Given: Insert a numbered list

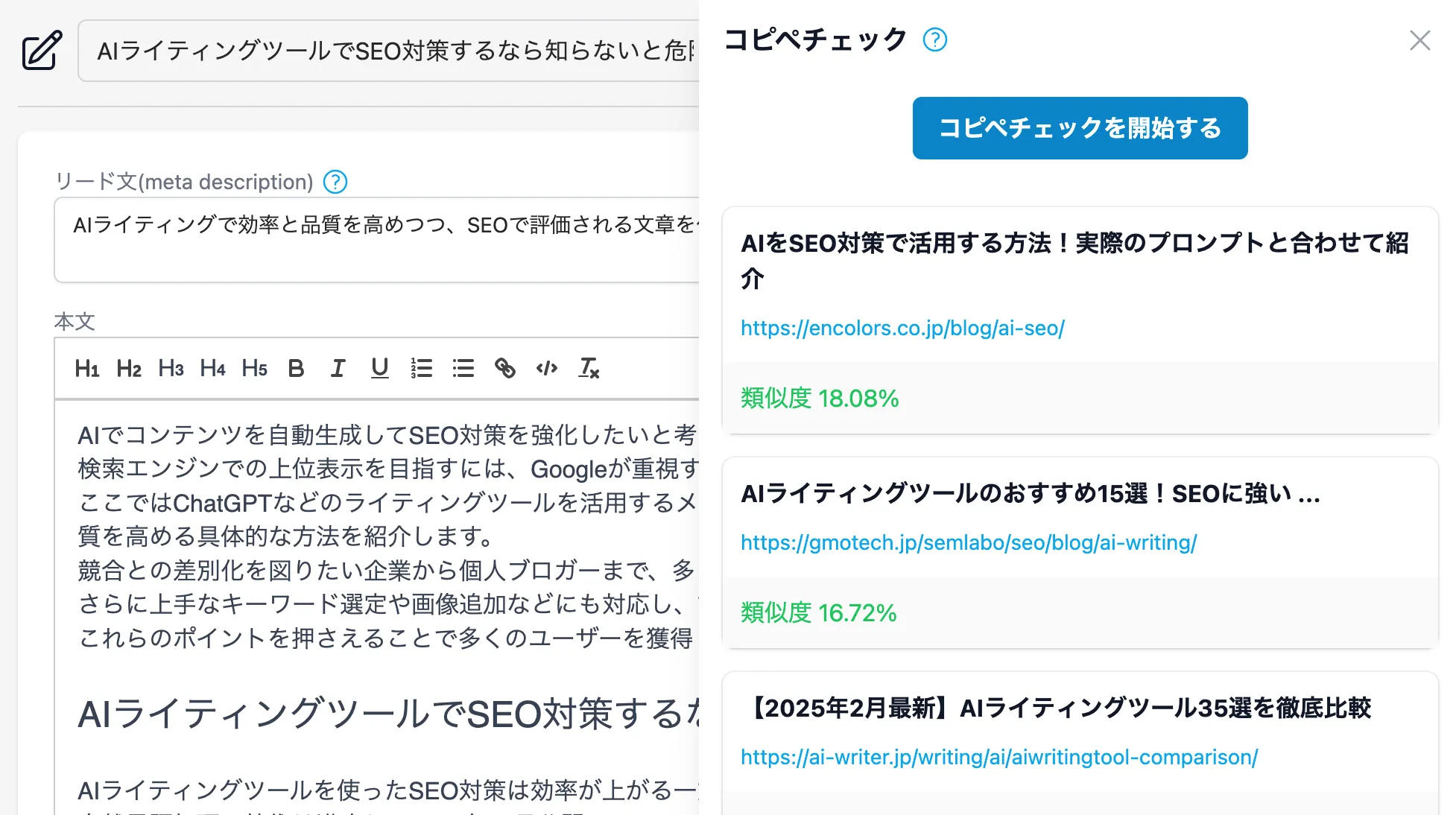Looking at the screenshot, I should point(422,368).
